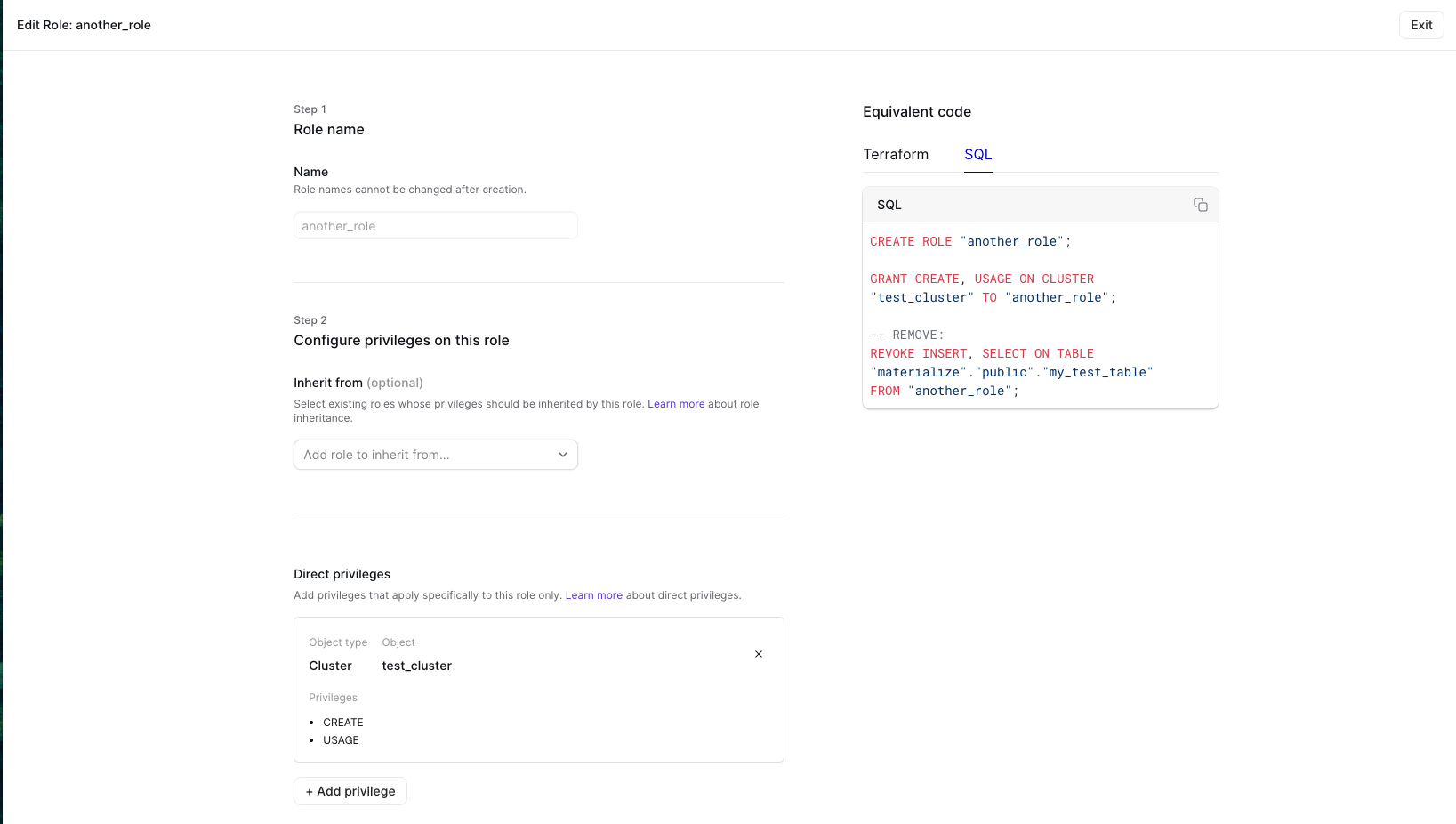Click the another_role name input field
The height and width of the screenshot is (824, 1456).
coord(435,226)
